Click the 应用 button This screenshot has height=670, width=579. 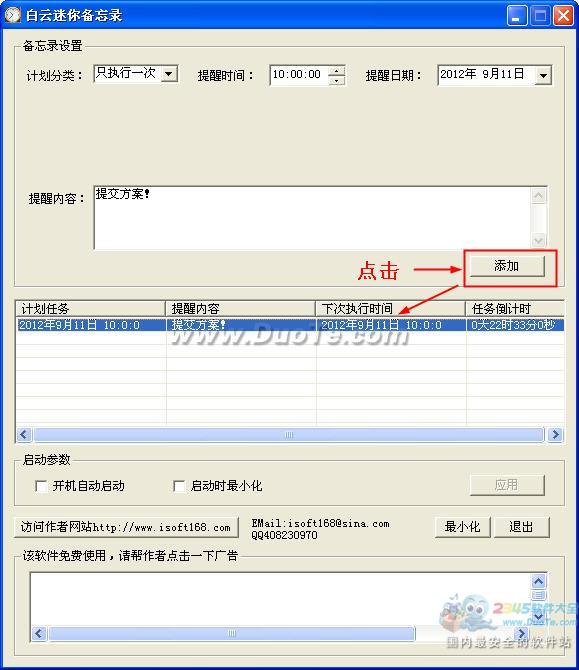click(507, 485)
